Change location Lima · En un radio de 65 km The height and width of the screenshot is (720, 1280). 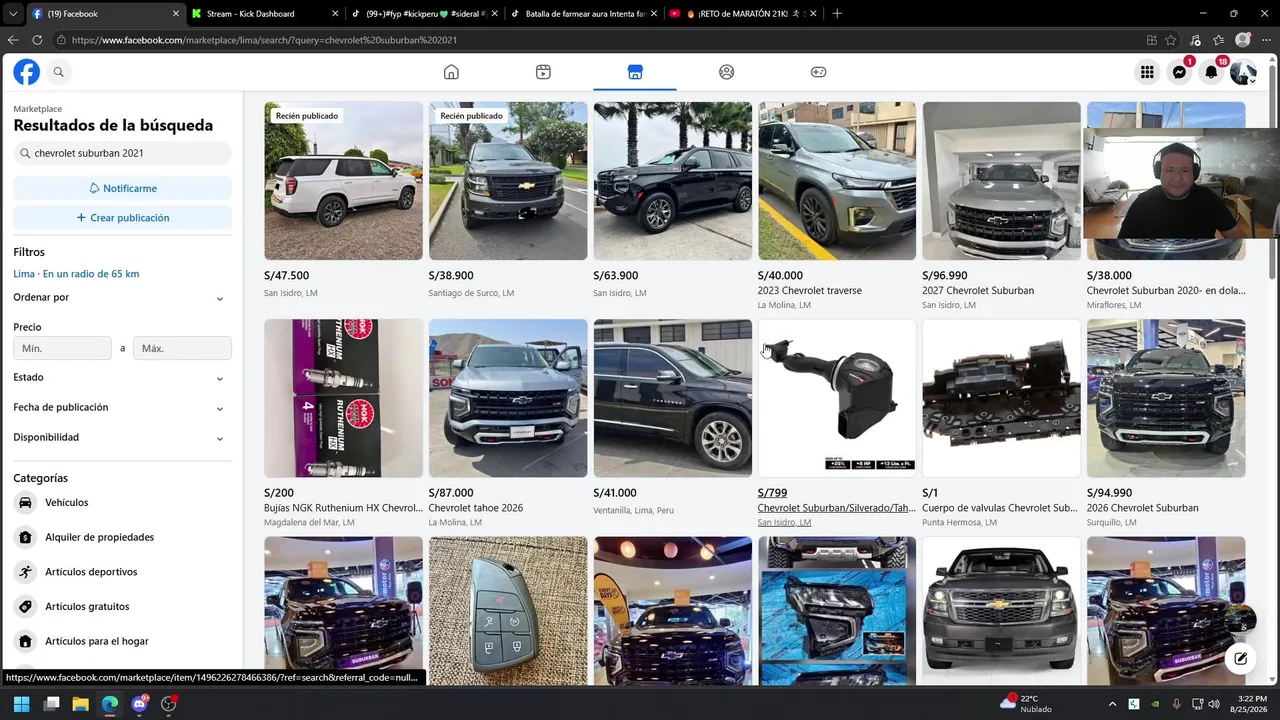76,274
